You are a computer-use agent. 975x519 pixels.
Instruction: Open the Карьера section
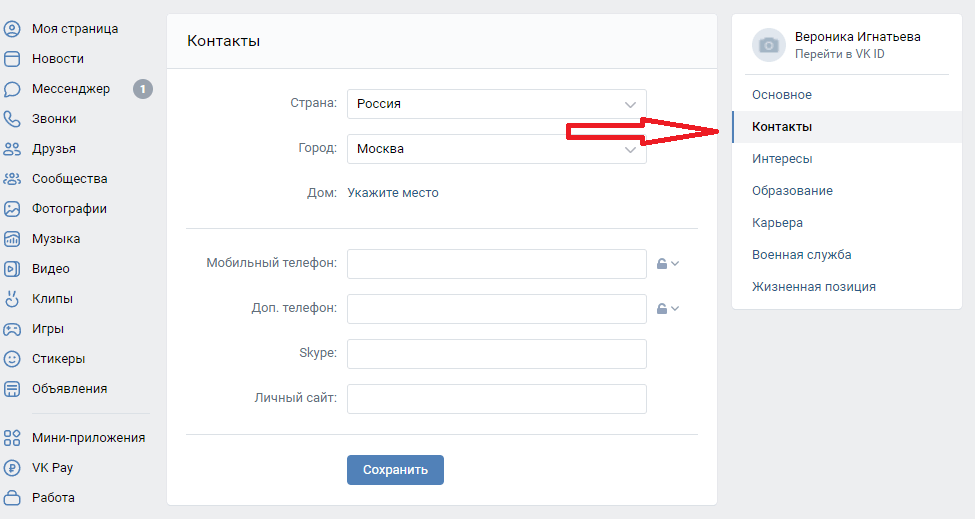pos(777,223)
